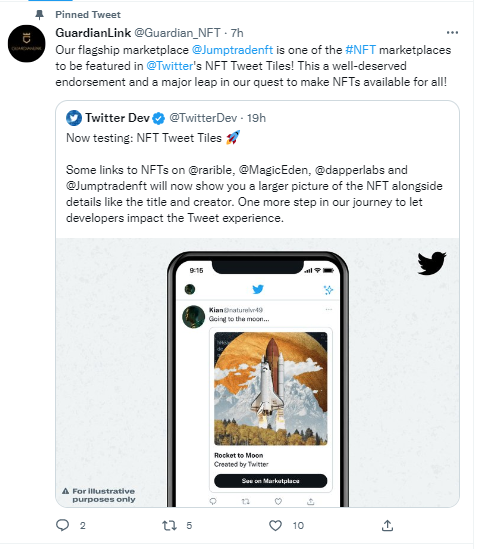Click the pinned tweet pin icon

point(40,15)
